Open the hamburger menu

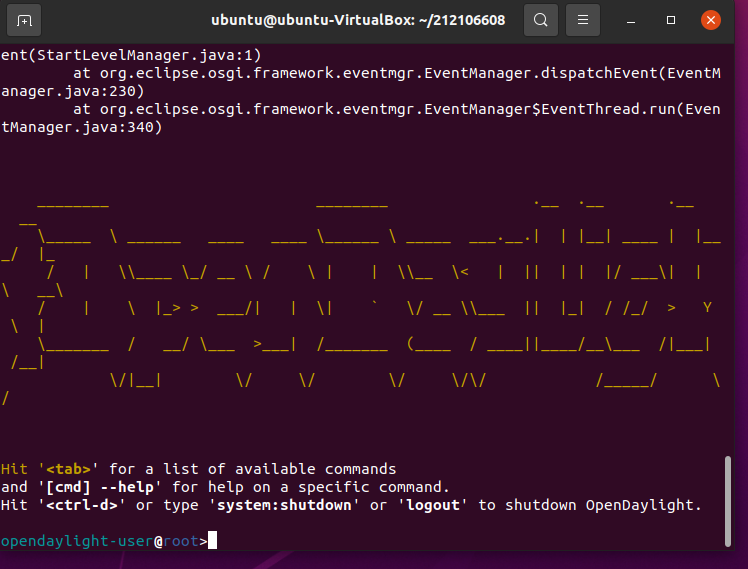[x=582, y=20]
